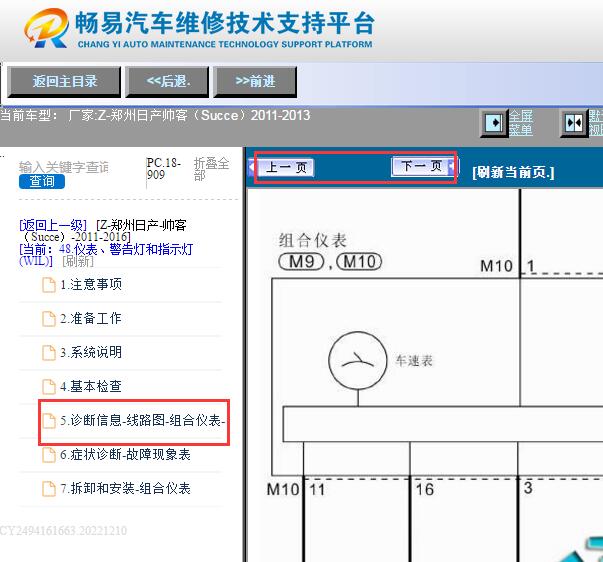Open the 全屏菜单 link

tap(521, 123)
